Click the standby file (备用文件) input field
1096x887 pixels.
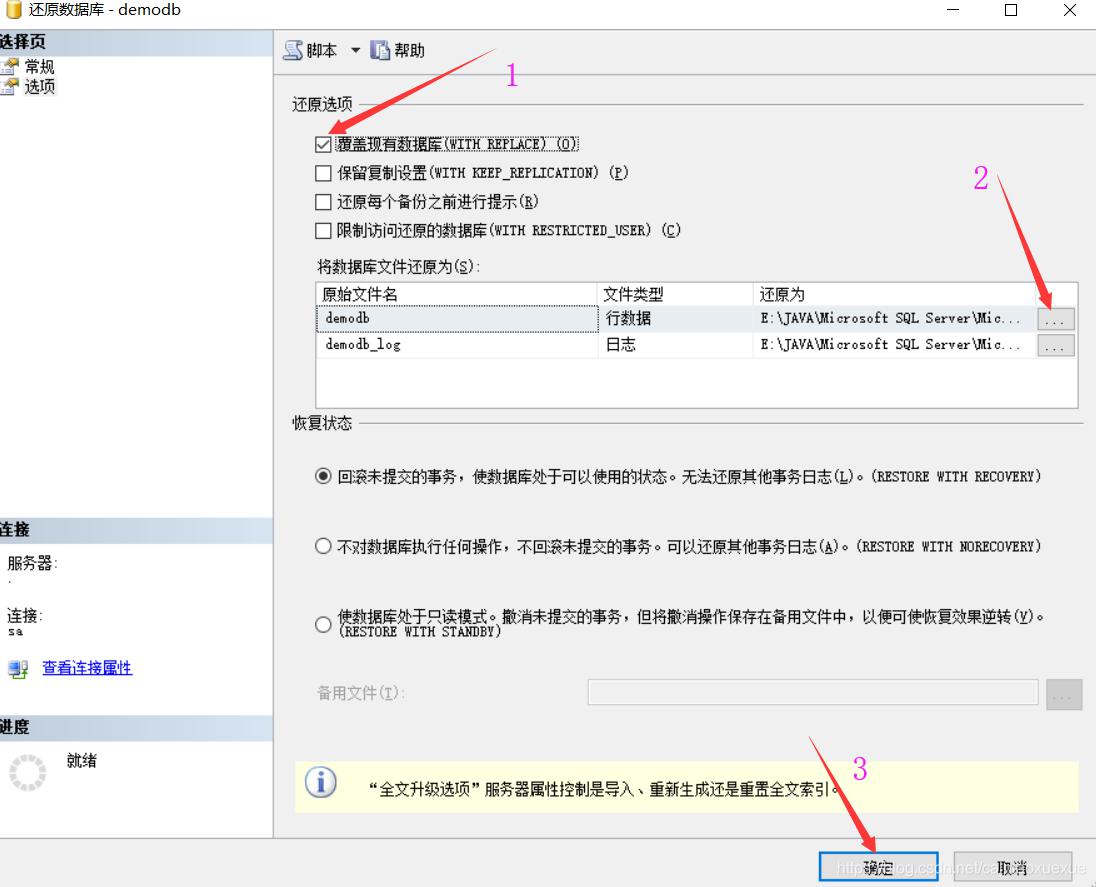tap(813, 693)
